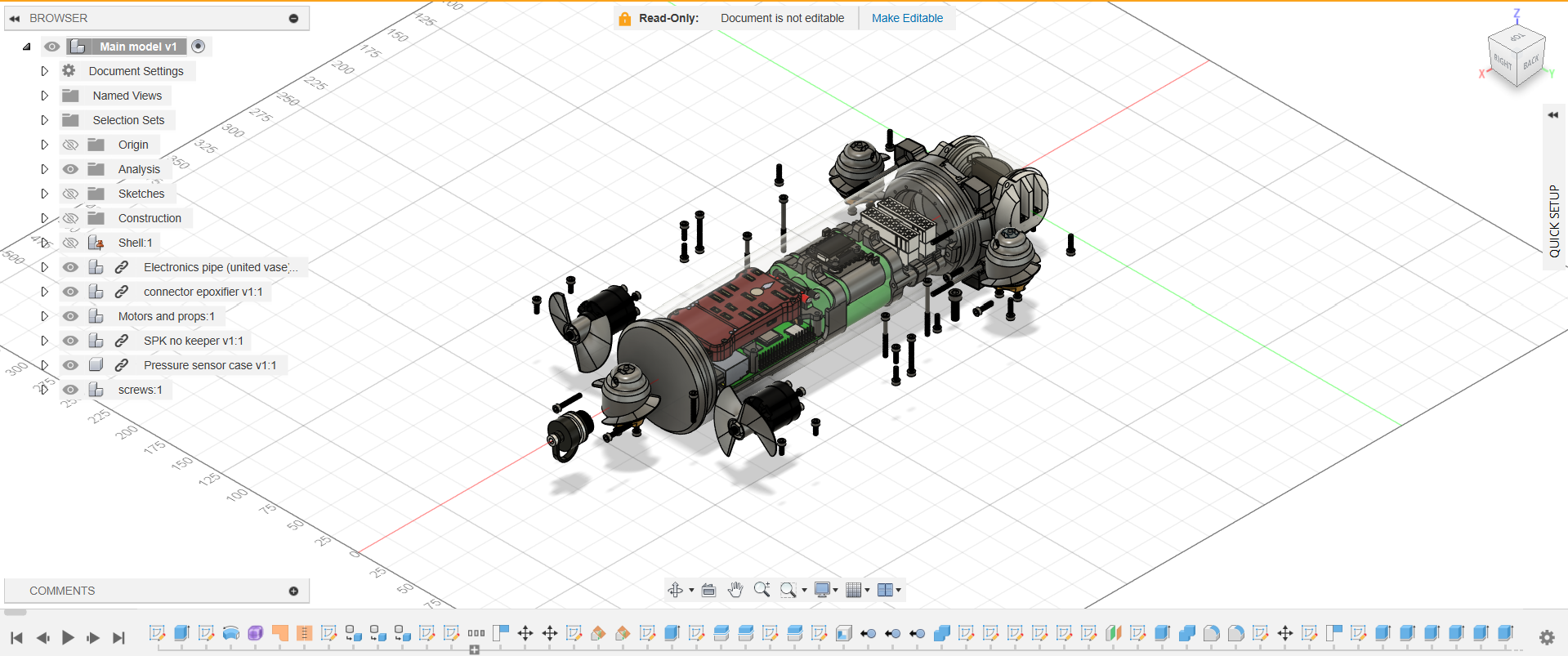Step timeline forward one feature
This screenshot has width=1568, height=656.
[x=93, y=637]
